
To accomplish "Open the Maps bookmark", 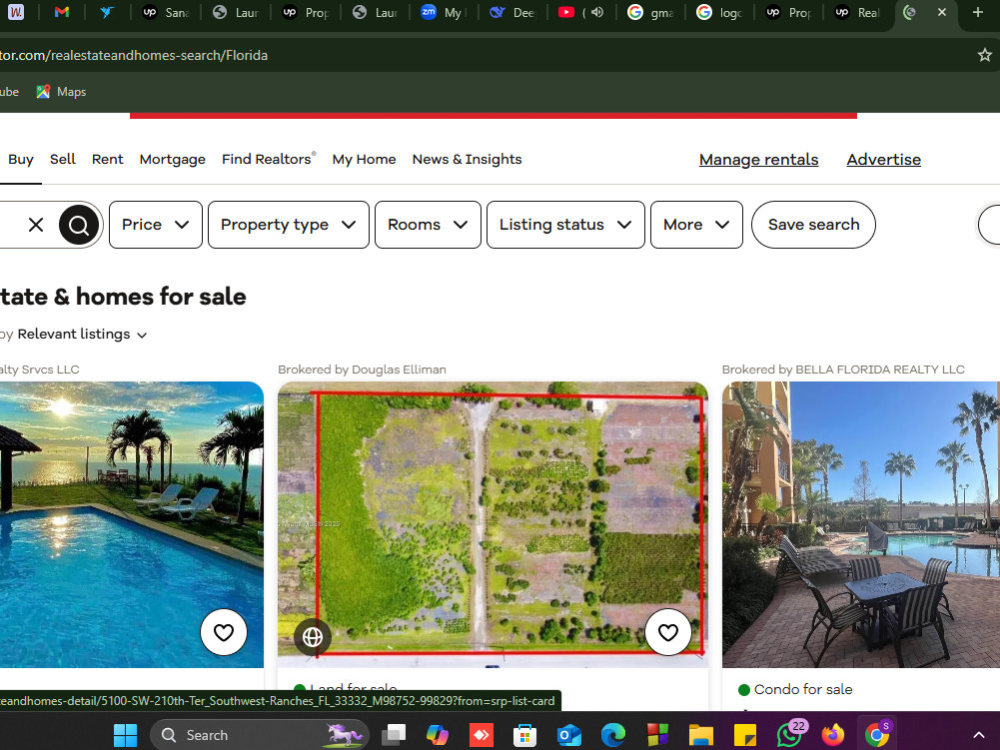I will tap(61, 92).
